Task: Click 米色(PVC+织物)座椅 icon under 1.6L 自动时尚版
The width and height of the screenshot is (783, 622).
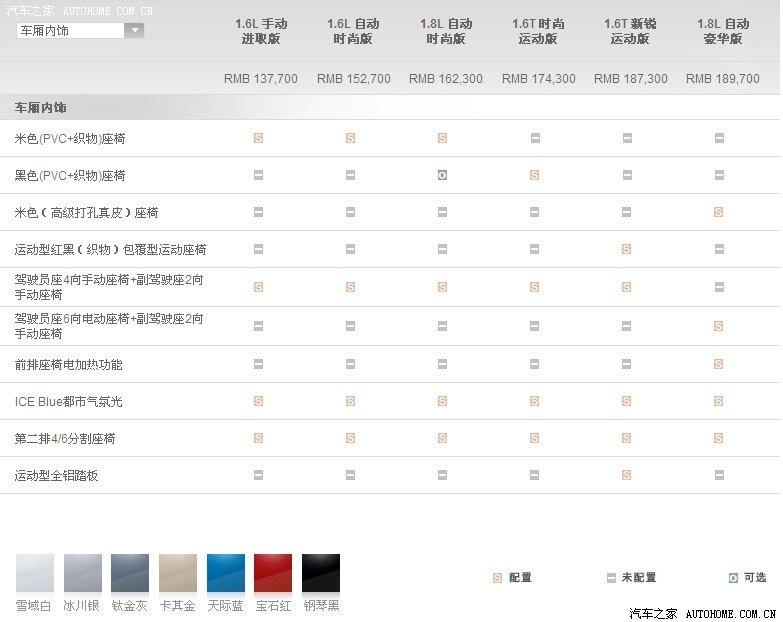Action: click(x=351, y=138)
